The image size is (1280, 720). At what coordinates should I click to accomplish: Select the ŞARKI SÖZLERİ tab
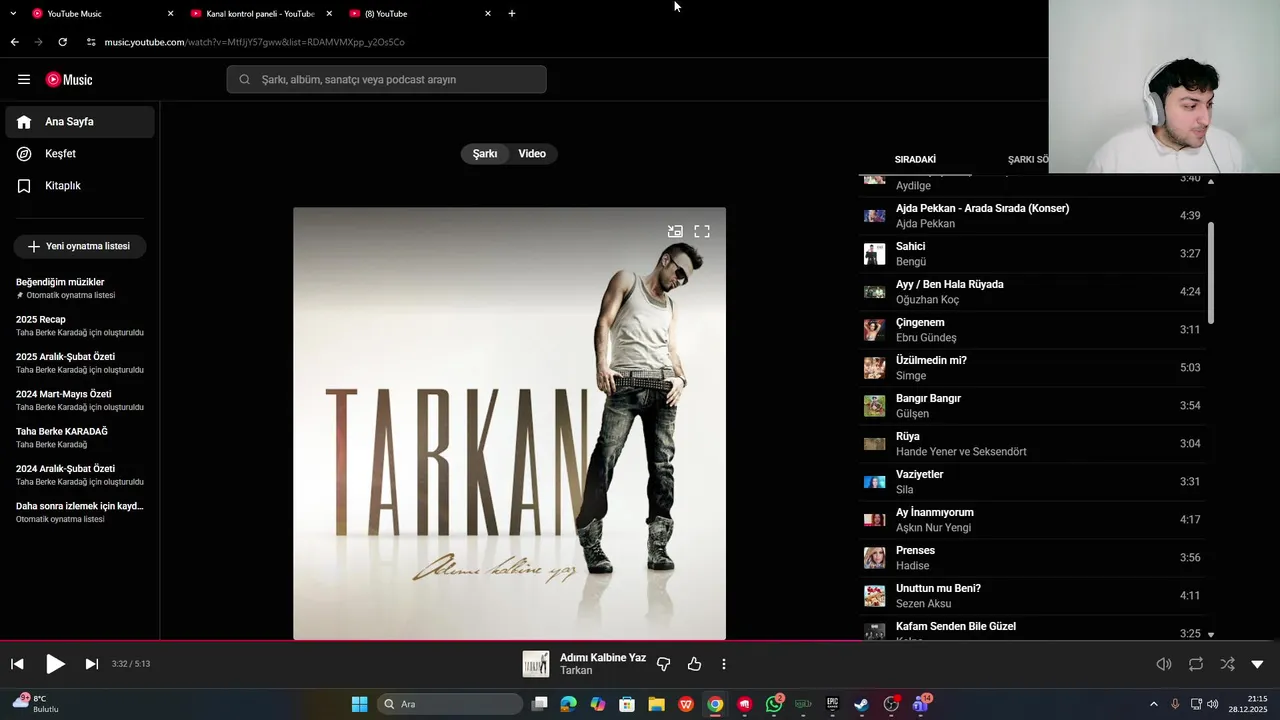point(1029,160)
